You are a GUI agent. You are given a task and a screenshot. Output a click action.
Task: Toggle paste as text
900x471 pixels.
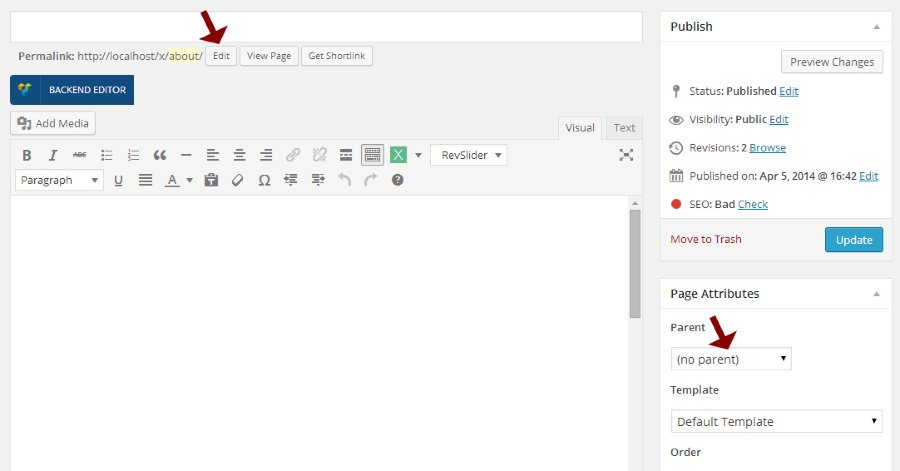(x=211, y=180)
